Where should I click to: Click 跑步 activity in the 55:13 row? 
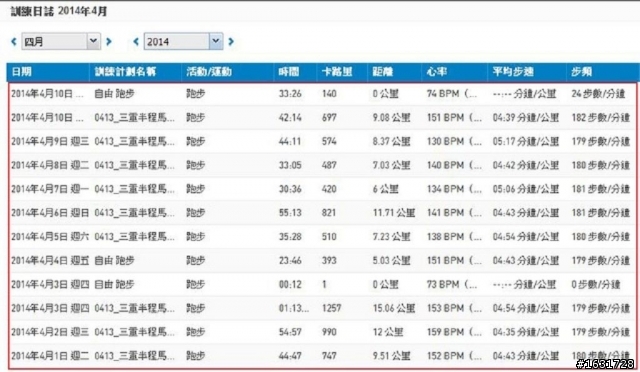point(196,212)
